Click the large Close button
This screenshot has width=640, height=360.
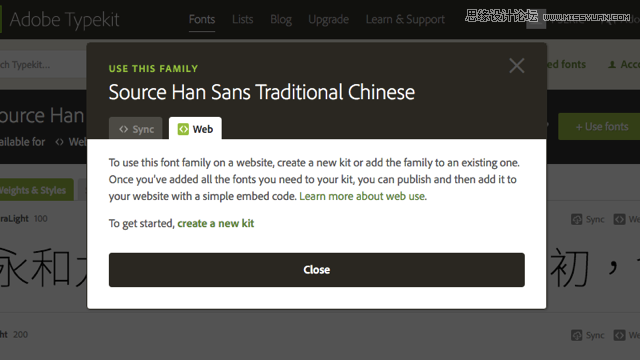317,270
